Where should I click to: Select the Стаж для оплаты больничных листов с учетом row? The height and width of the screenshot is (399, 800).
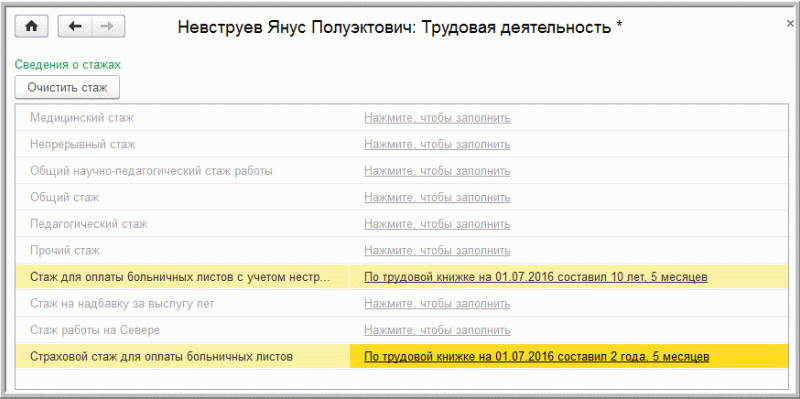402,277
